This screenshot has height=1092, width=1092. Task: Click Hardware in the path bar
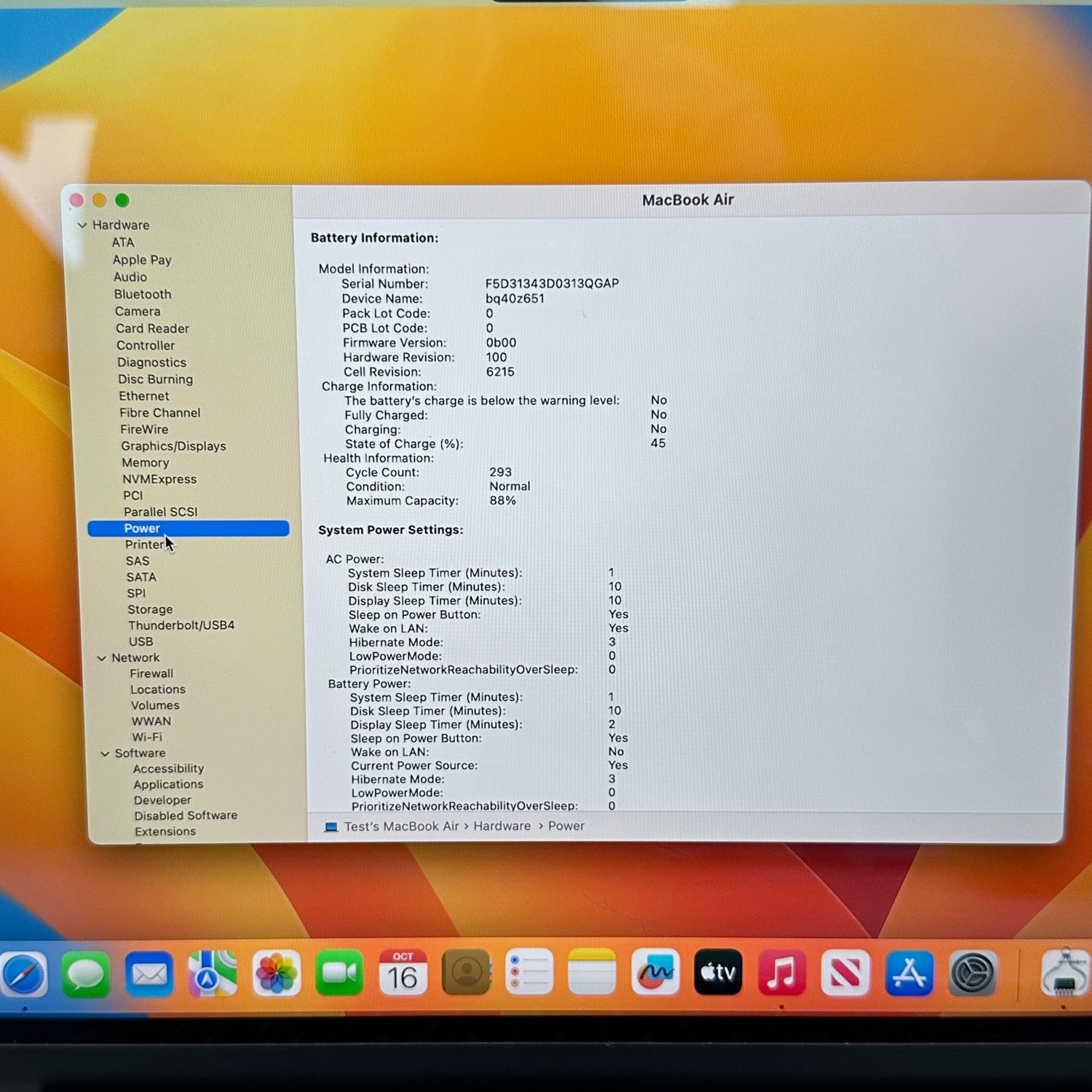(502, 826)
